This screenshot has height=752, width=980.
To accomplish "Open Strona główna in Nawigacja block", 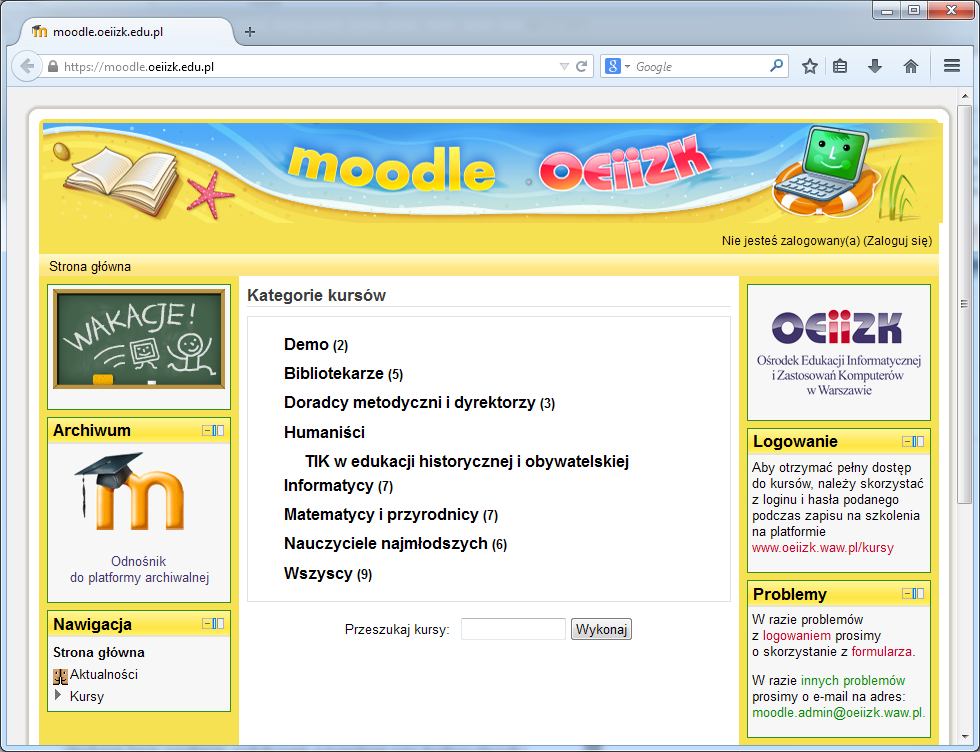I will [99, 653].
